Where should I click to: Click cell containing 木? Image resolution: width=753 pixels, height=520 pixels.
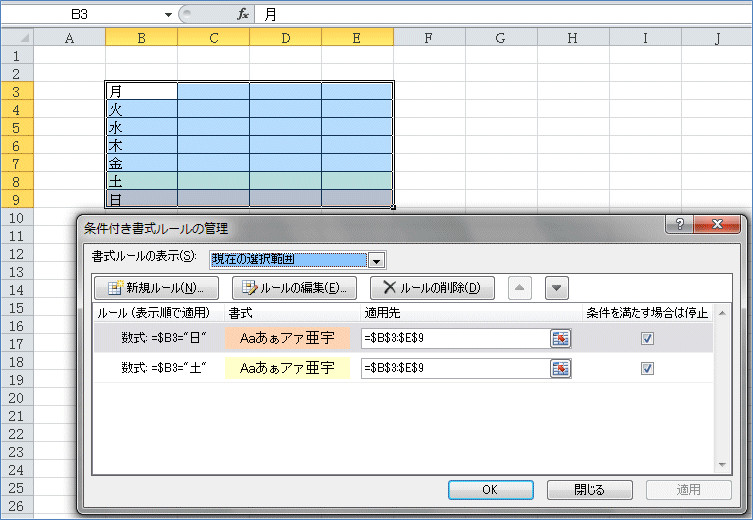tap(141, 145)
